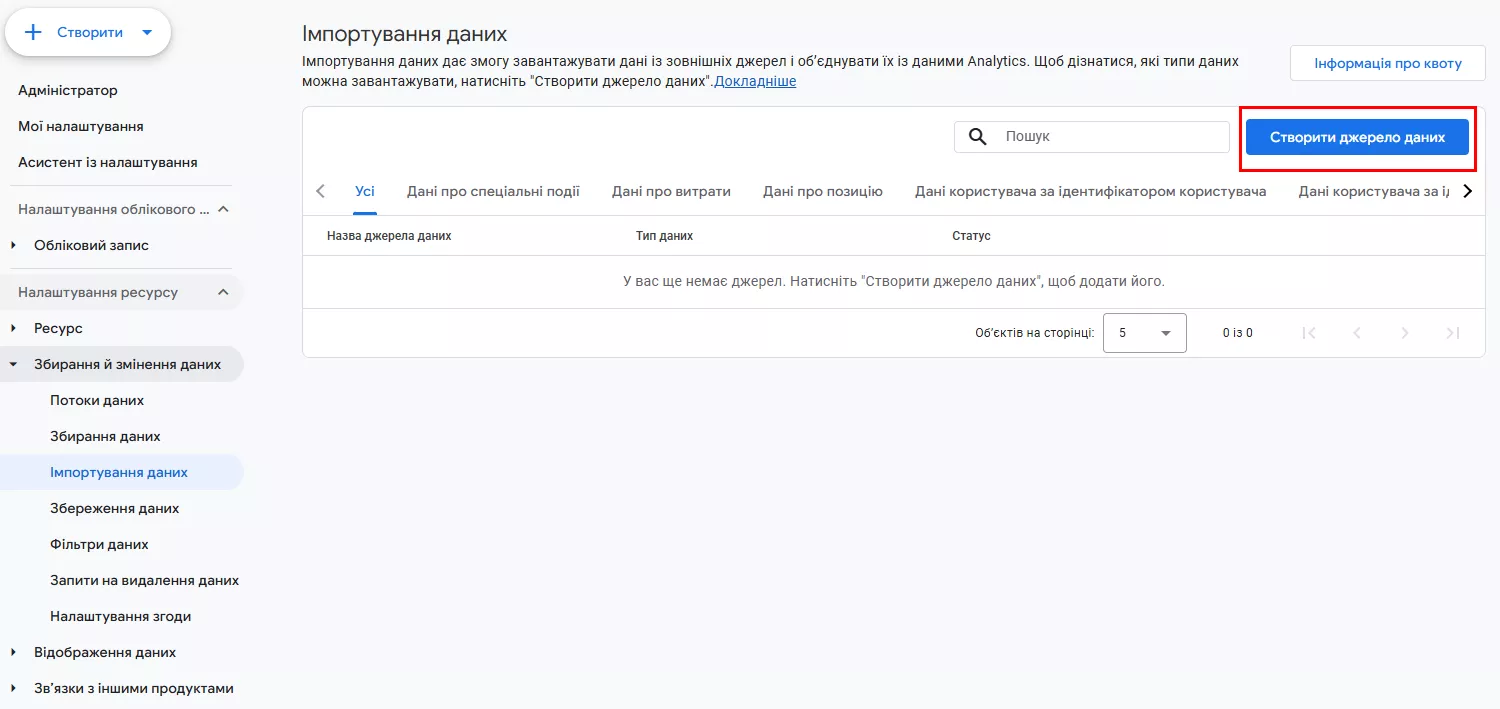The height and width of the screenshot is (709, 1500).
Task: Click Назва джерела даних column header
Action: [x=389, y=236]
